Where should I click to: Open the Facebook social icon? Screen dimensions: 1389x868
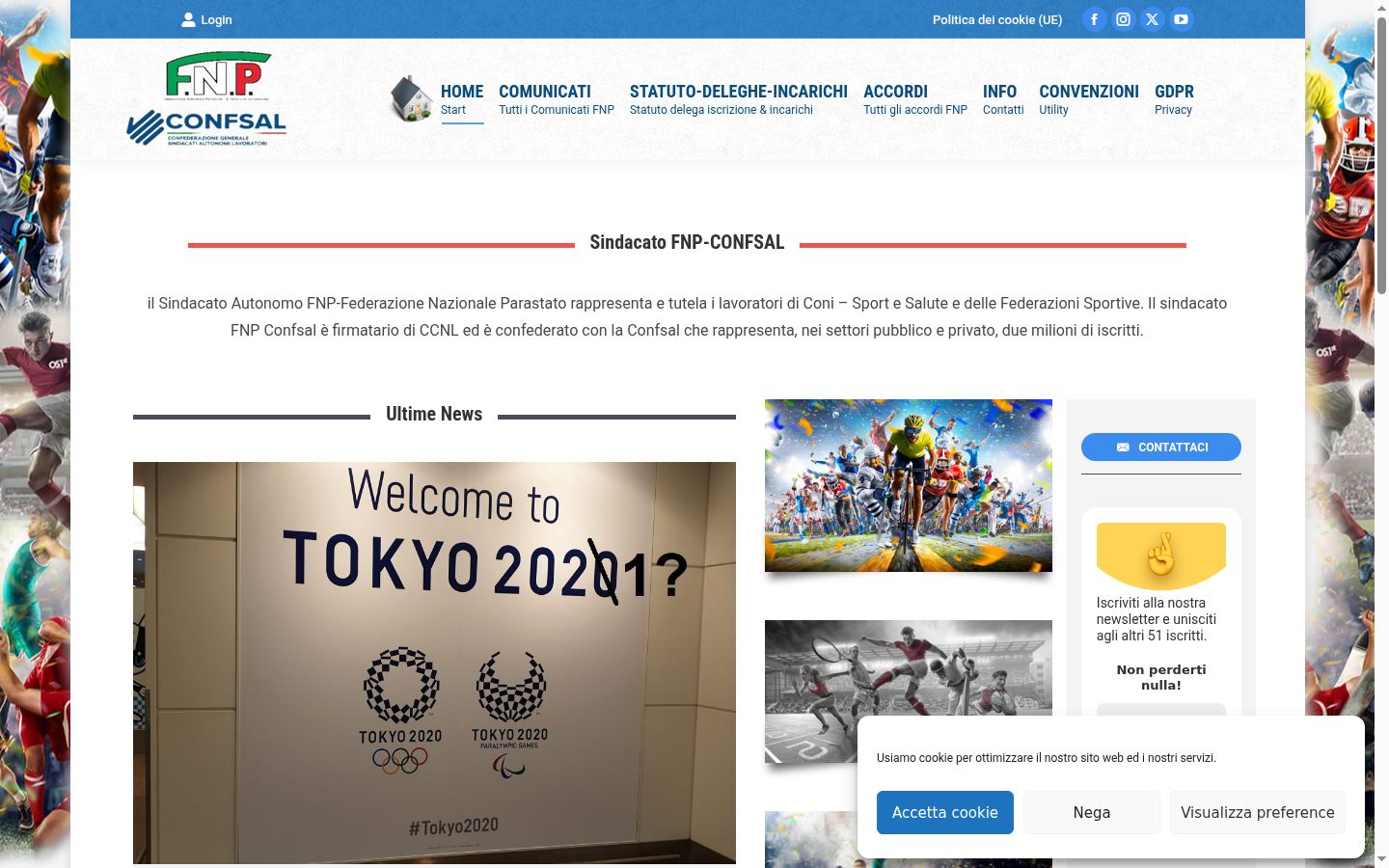(1094, 19)
